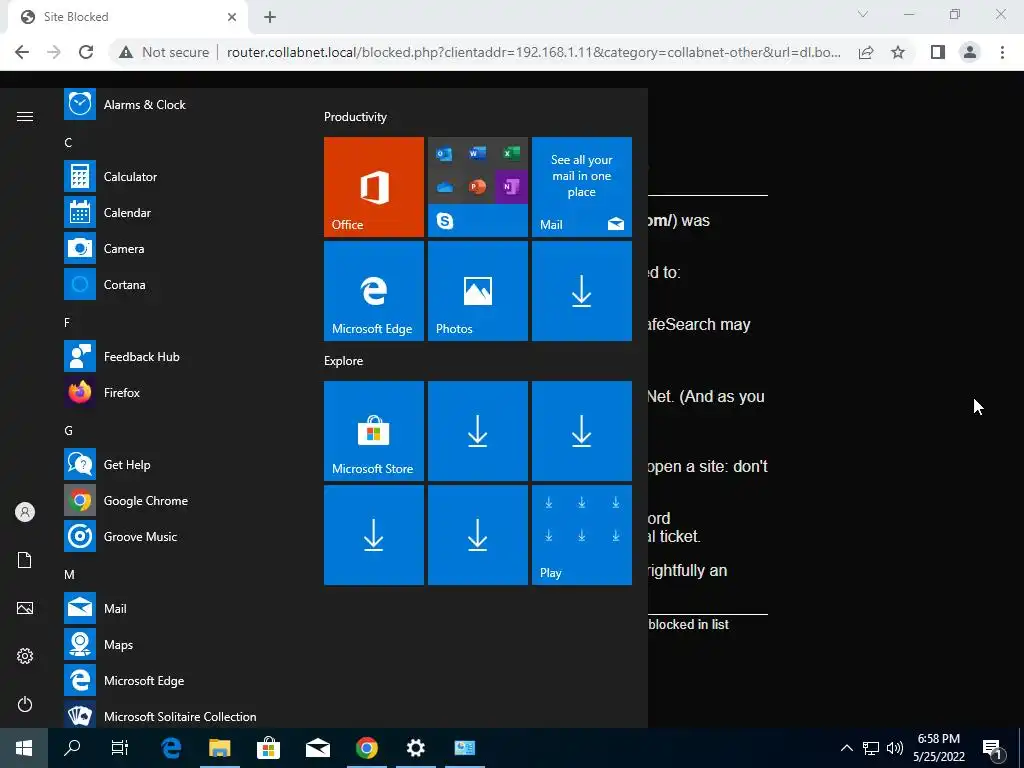This screenshot has height=768, width=1024.
Task: Open Documents from Start sidebar
Action: pyautogui.click(x=25, y=560)
